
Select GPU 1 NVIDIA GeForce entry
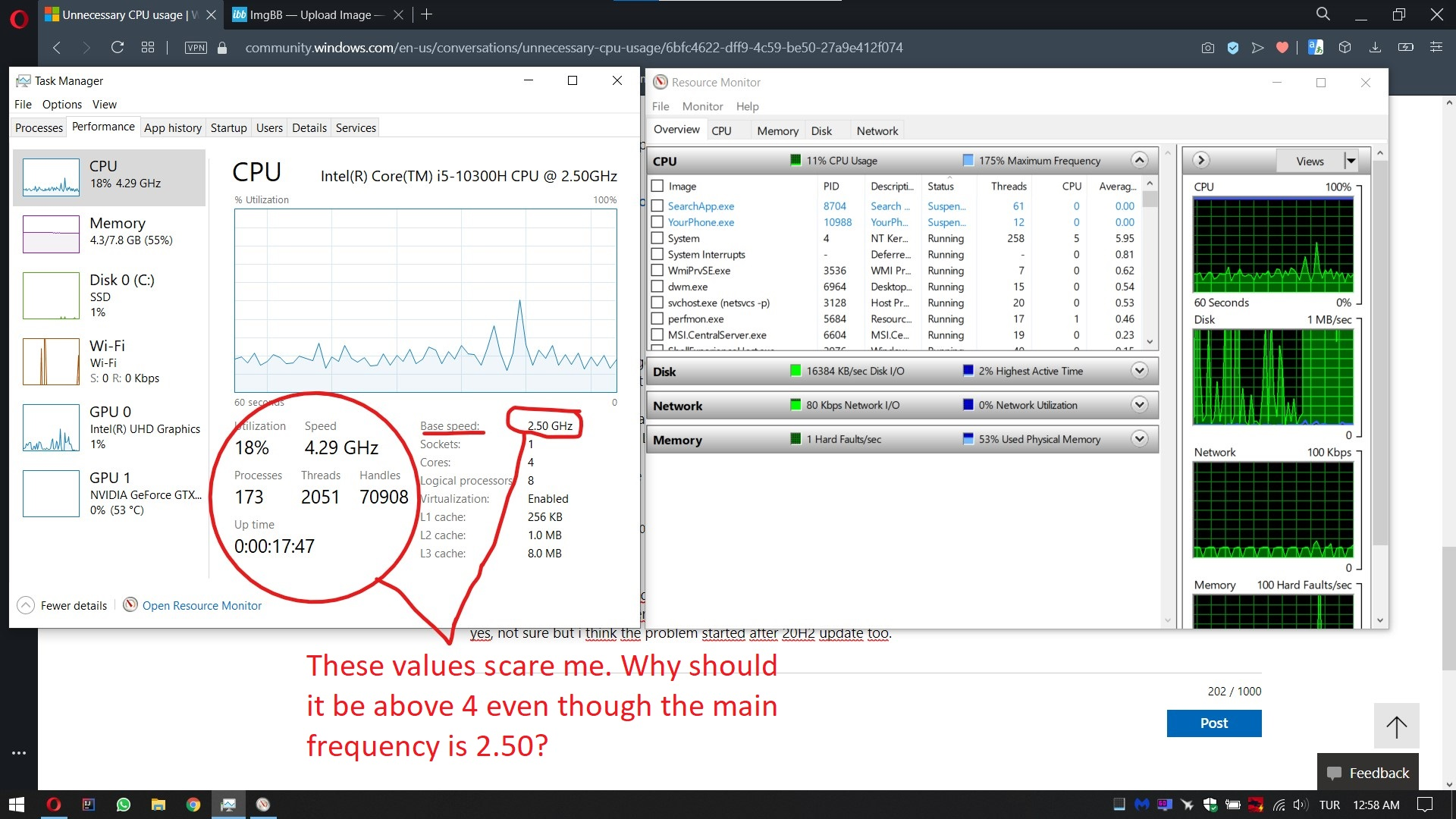109,493
